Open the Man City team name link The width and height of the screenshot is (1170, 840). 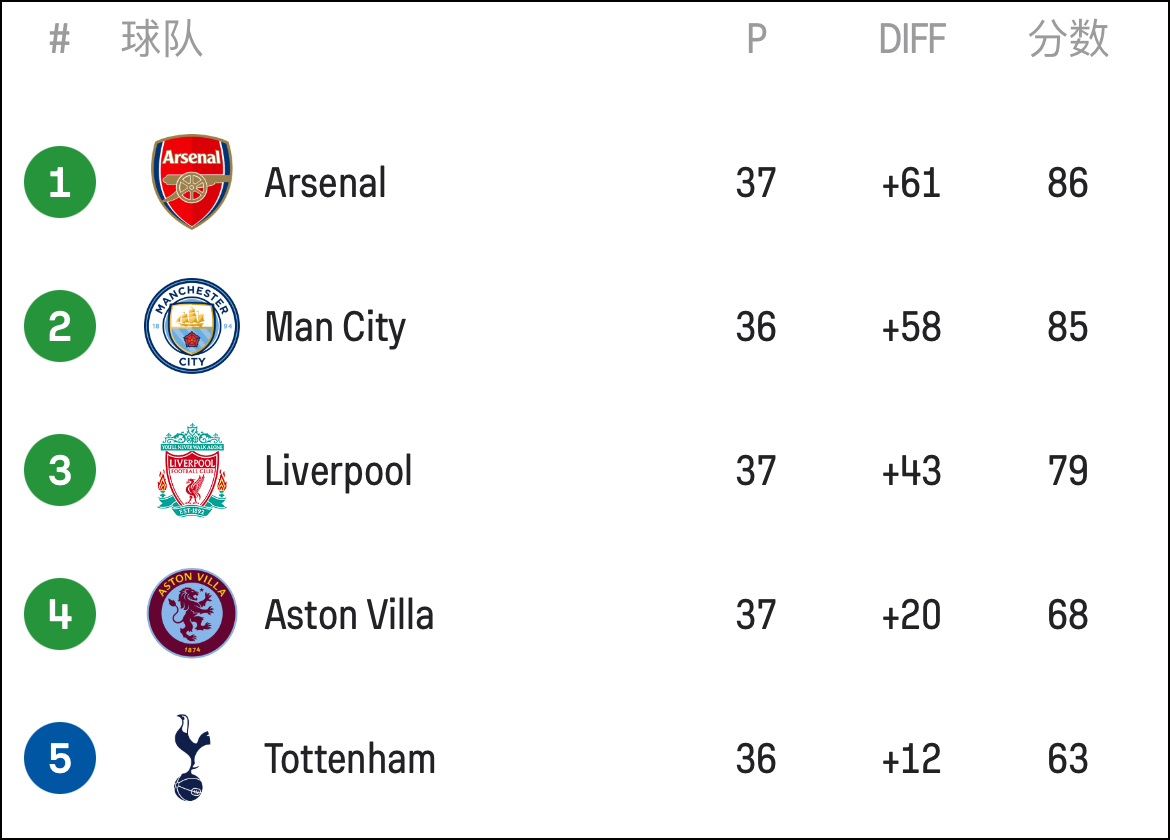click(x=335, y=328)
